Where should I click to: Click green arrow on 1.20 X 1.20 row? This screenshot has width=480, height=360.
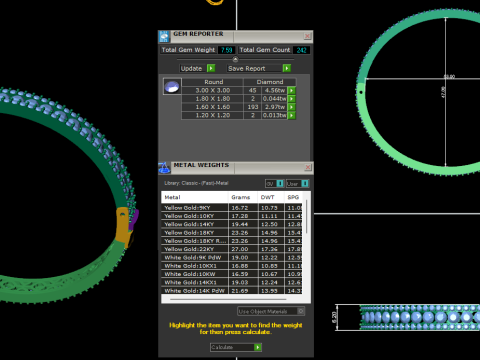pos(291,115)
